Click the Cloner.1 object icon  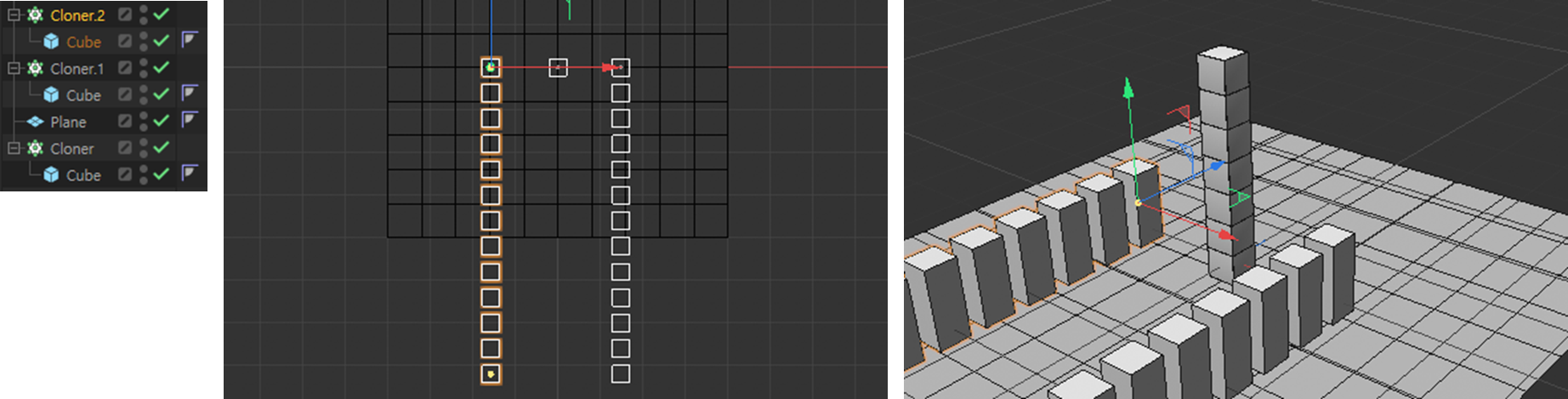point(35,68)
